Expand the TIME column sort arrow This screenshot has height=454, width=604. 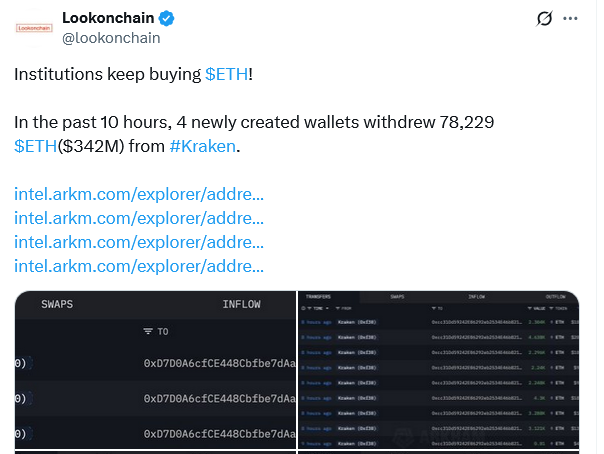click(x=327, y=308)
